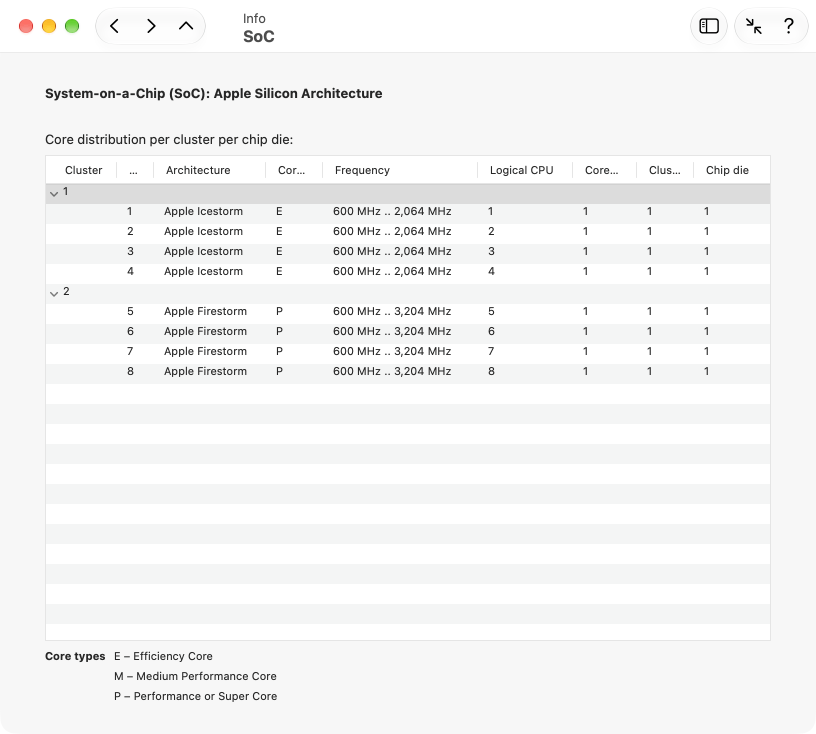Collapse cluster 1 disclosure chevron
816x734 pixels.
(x=54, y=194)
